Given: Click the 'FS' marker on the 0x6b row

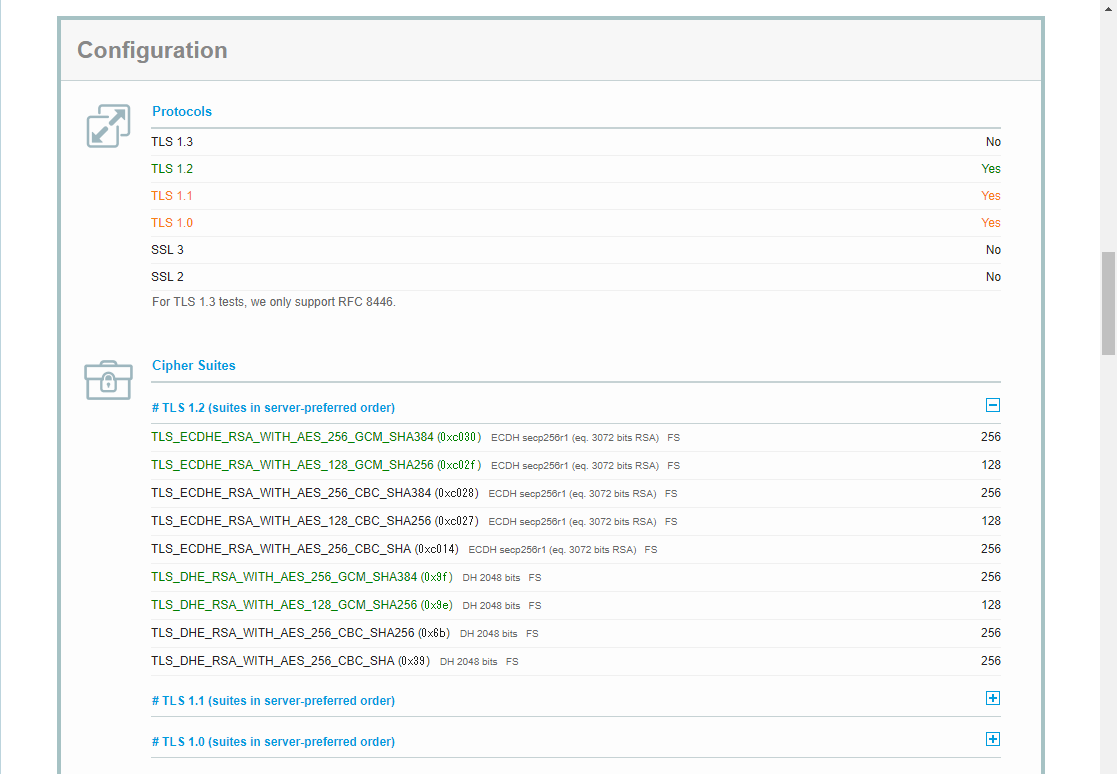Looking at the screenshot, I should [532, 634].
